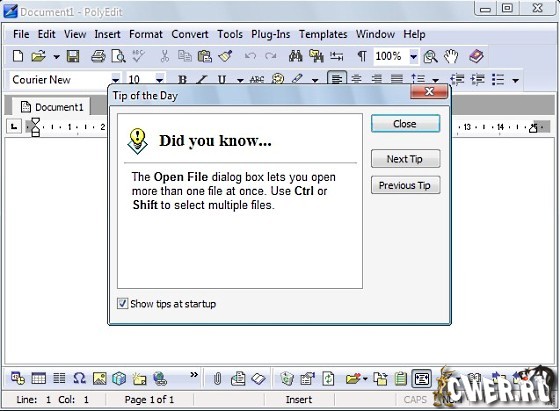Image resolution: width=560 pixels, height=411 pixels.
Task: Click the zoom magnifier icon
Action: click(430, 56)
